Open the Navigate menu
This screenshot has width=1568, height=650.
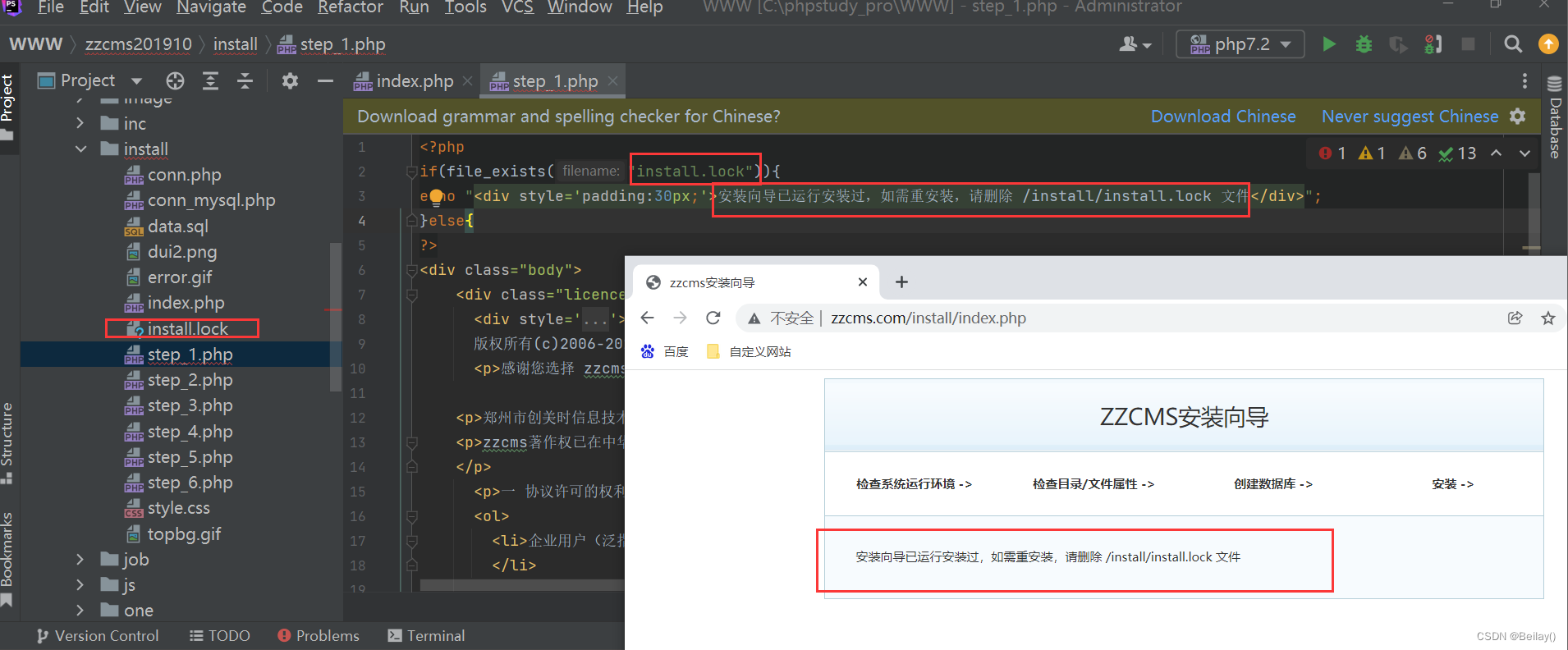click(x=211, y=7)
